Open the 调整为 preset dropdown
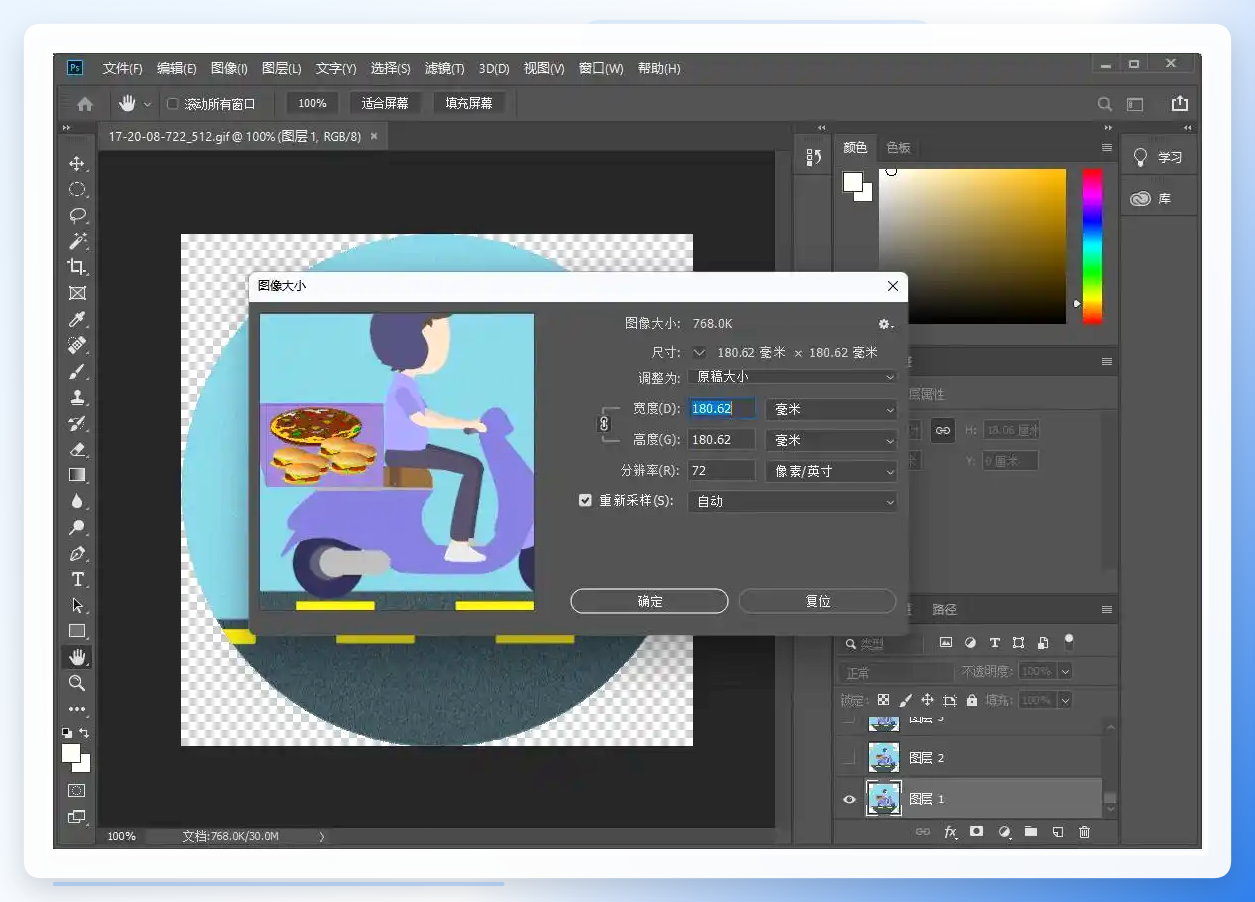Image resolution: width=1255 pixels, height=902 pixels. (x=792, y=377)
